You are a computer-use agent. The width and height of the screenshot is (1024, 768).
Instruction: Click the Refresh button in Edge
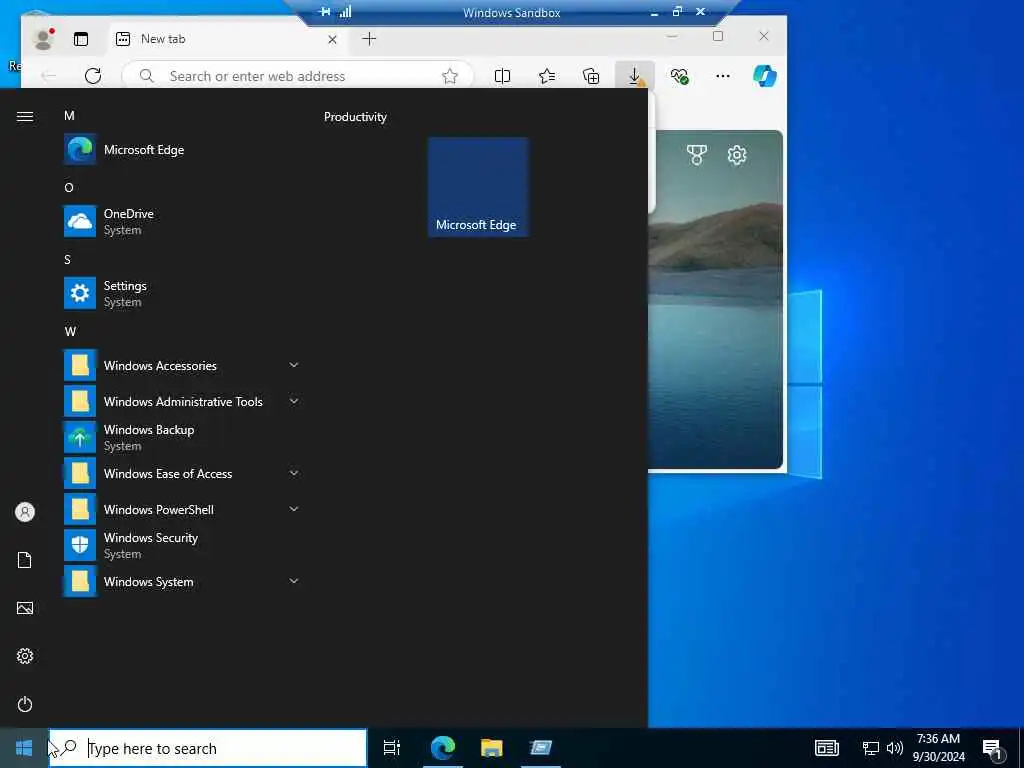[93, 76]
